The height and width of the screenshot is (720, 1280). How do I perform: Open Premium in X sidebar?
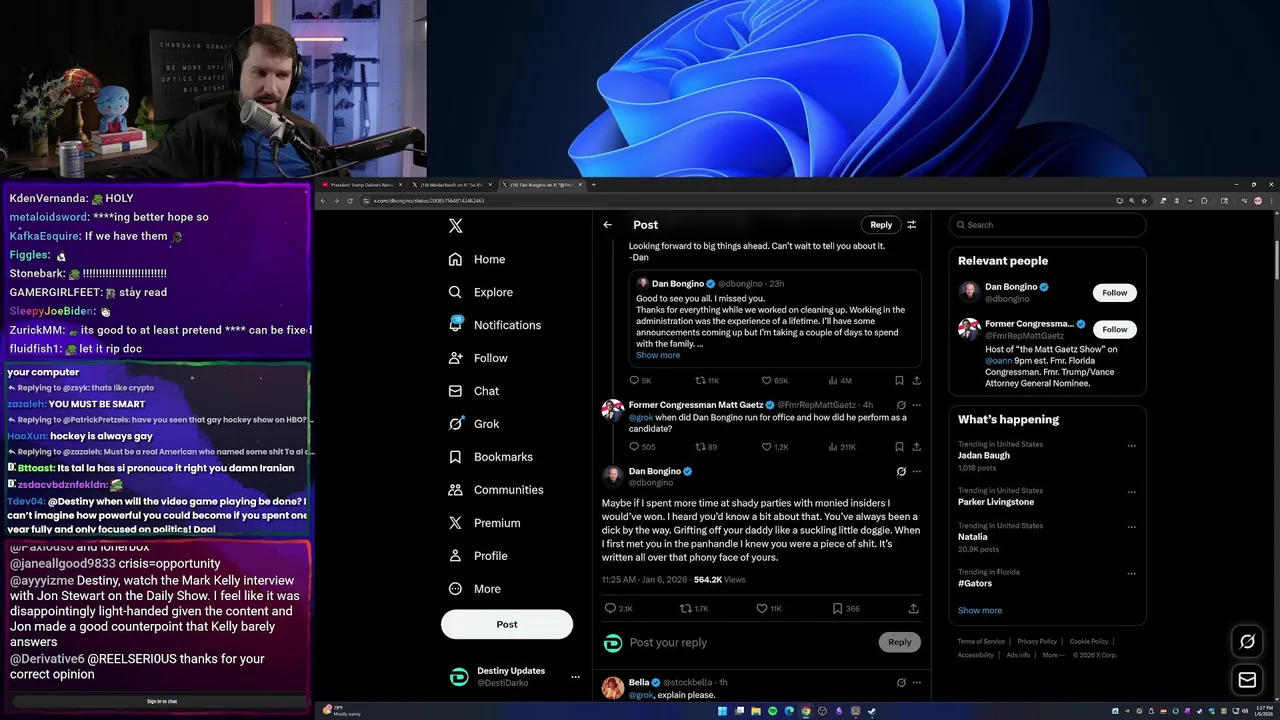(484, 523)
